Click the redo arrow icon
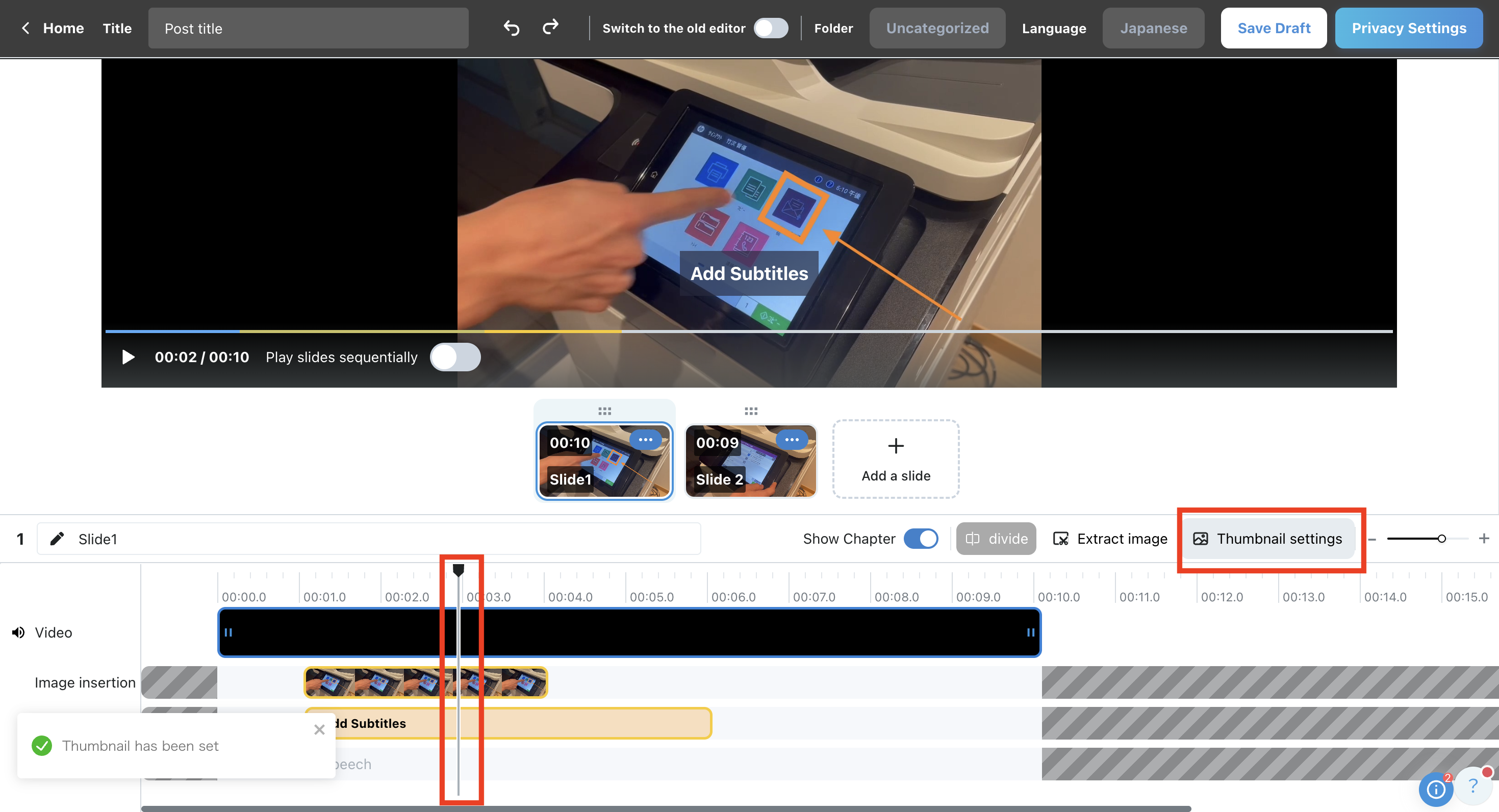This screenshot has width=1499, height=812. (x=550, y=27)
